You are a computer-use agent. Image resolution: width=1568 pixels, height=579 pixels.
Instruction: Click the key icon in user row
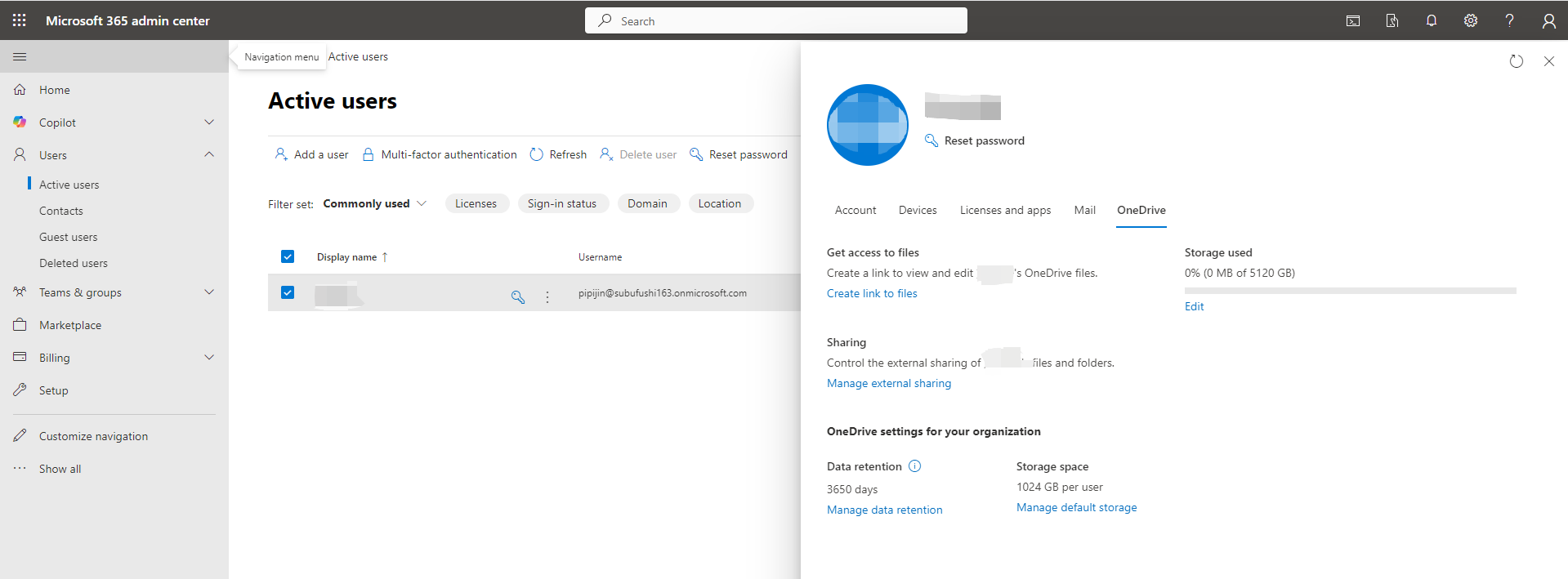tap(518, 296)
